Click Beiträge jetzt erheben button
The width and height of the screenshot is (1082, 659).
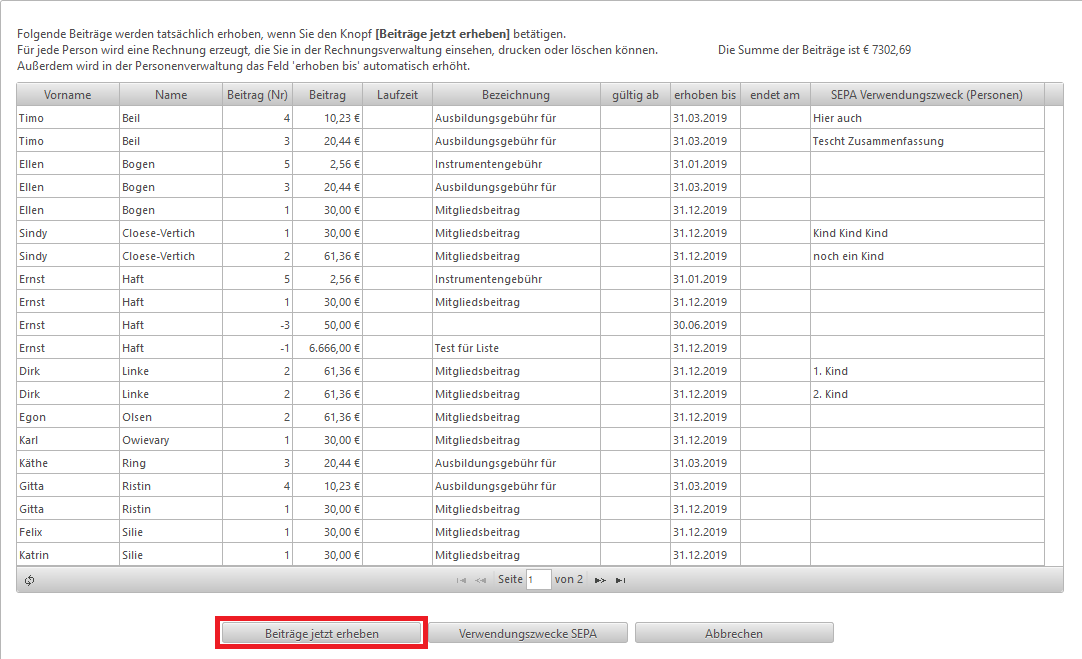tap(322, 633)
